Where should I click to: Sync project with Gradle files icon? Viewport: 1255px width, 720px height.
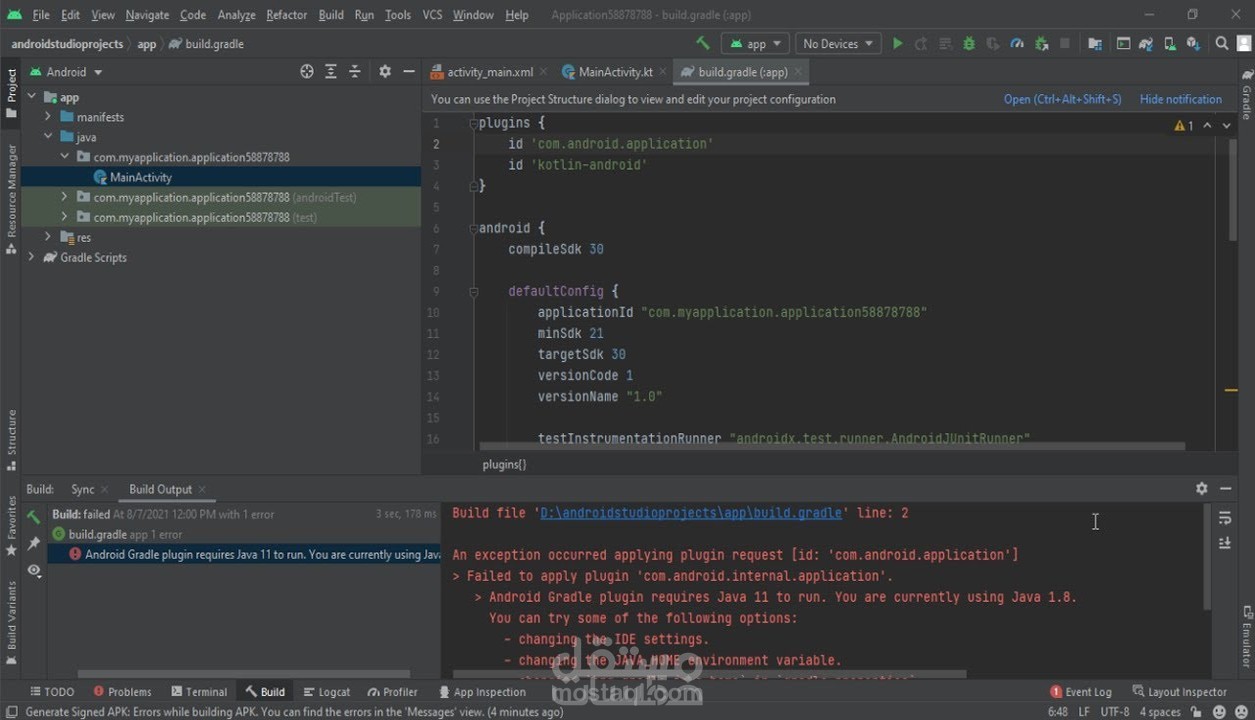click(1146, 44)
